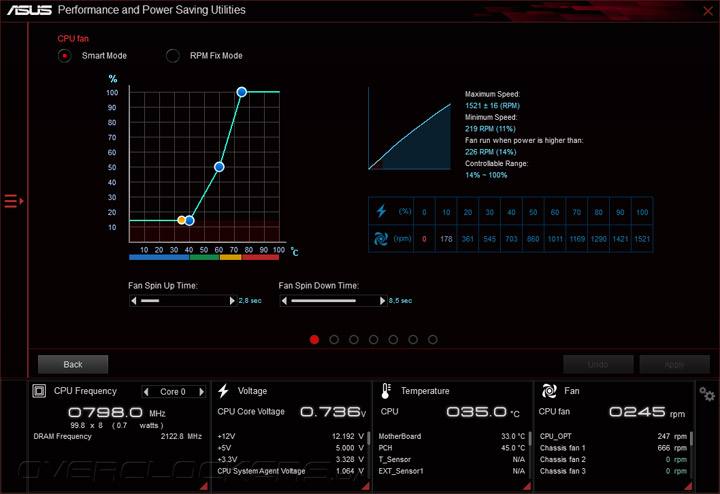Select RPM Fix Mode radio button
Image resolution: width=720 pixels, height=494 pixels.
tap(173, 56)
